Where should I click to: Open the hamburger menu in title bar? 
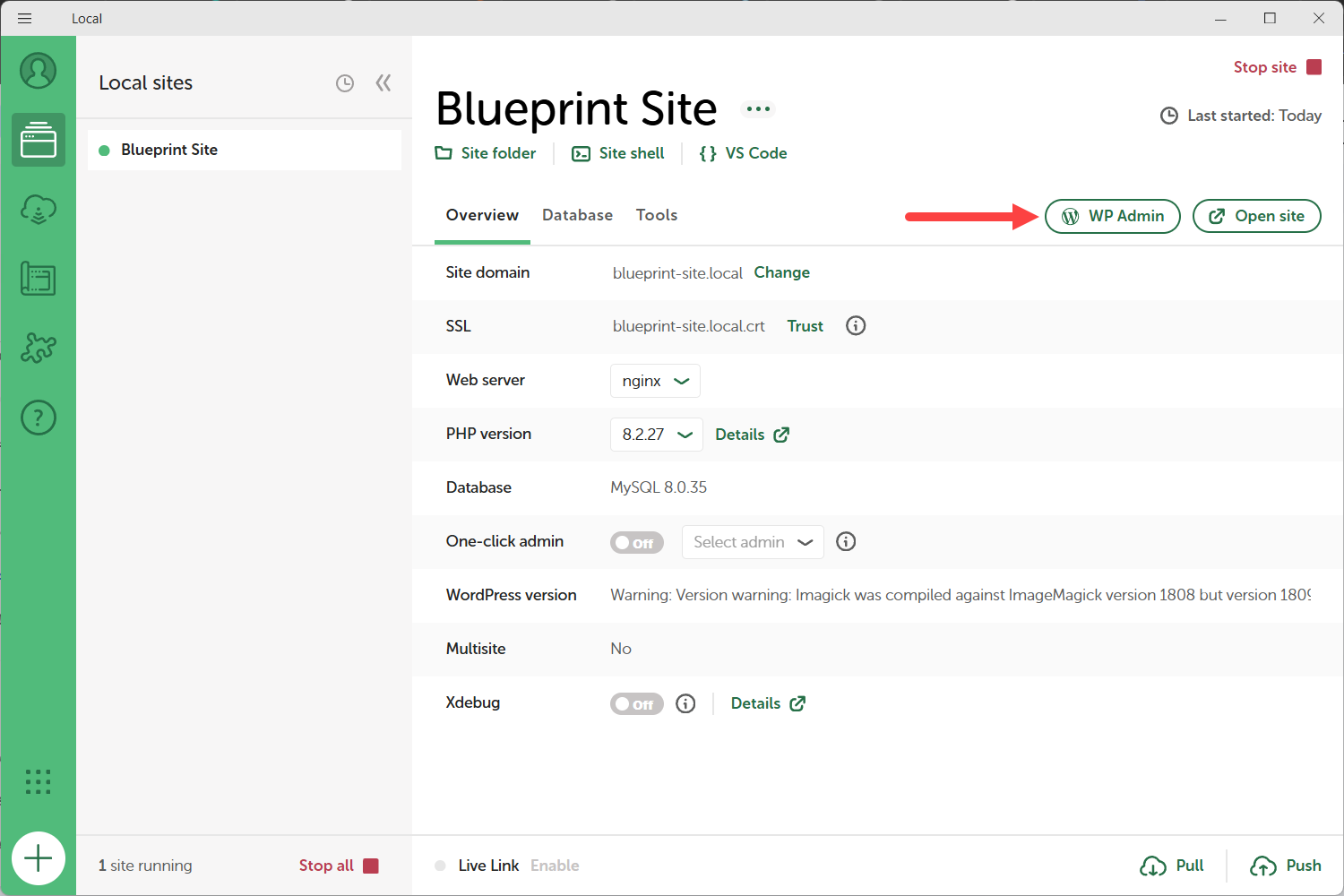pyautogui.click(x=24, y=18)
